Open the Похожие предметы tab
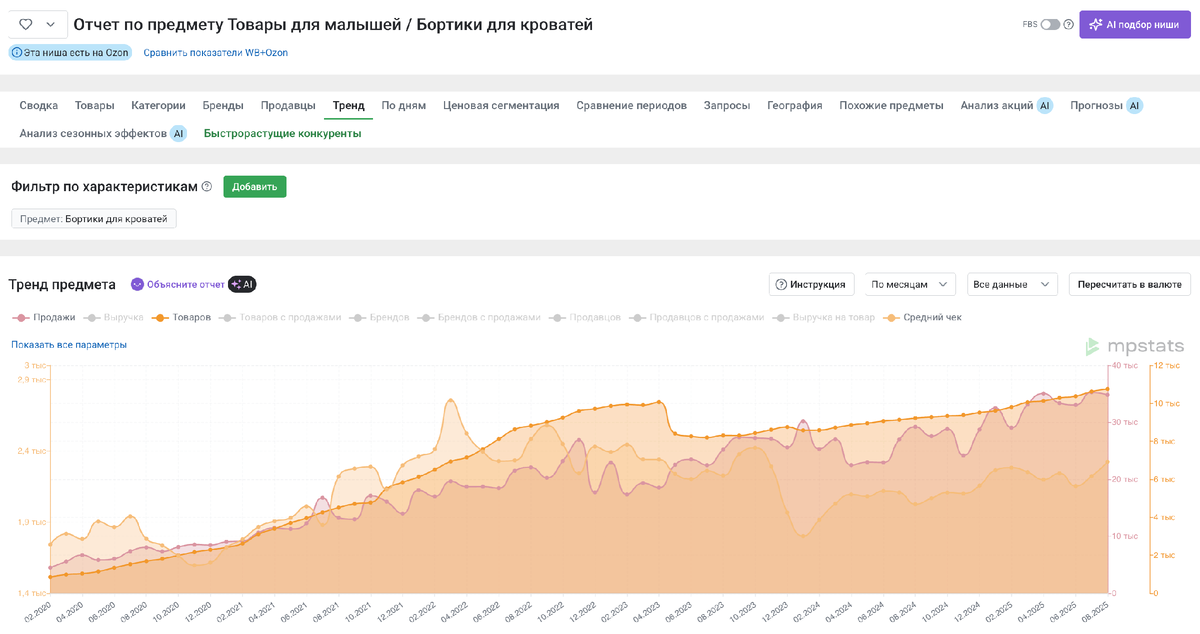This screenshot has height=634, width=1200. pos(891,105)
